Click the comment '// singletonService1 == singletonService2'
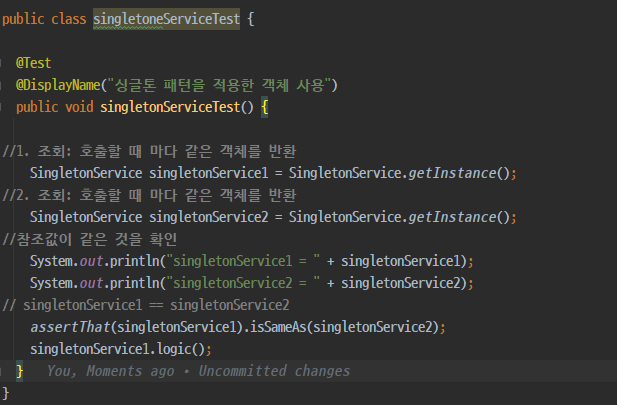Screen dimensions: 617x405 146,305
